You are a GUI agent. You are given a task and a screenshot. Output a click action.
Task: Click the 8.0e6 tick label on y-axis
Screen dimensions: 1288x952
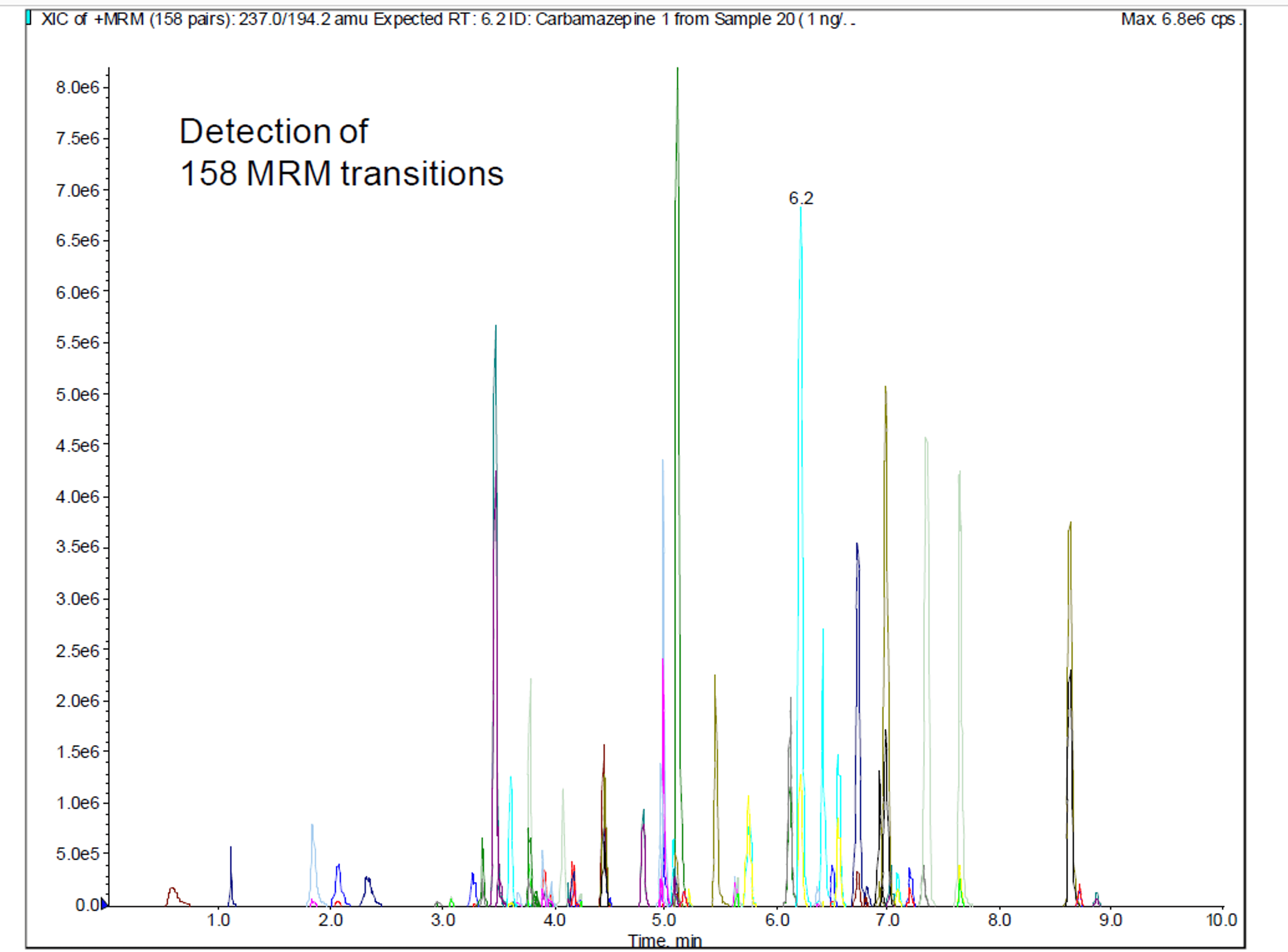pyautogui.click(x=78, y=88)
